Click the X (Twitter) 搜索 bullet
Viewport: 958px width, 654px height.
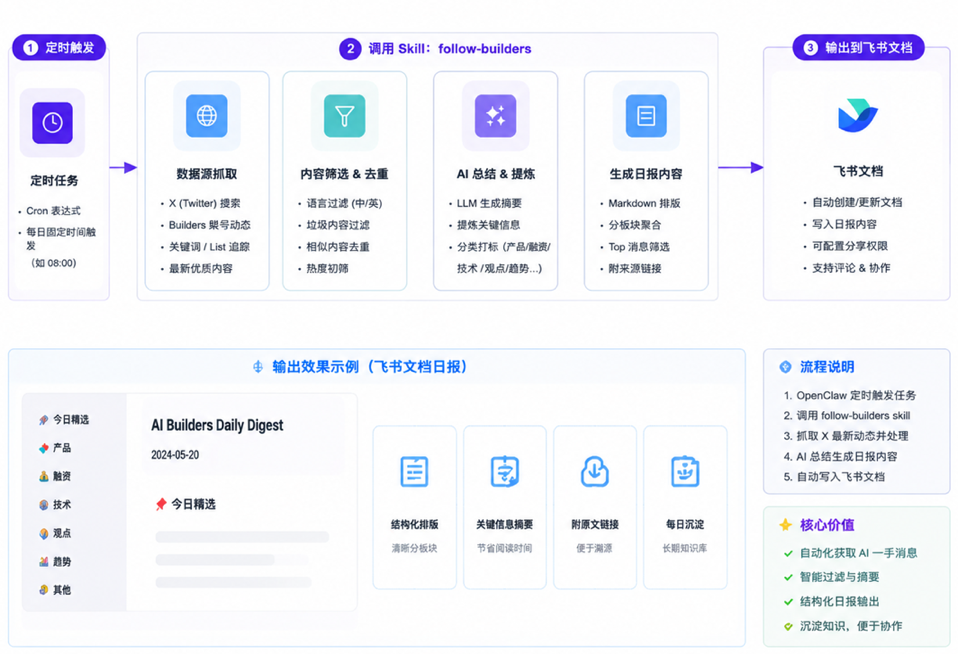tap(205, 204)
